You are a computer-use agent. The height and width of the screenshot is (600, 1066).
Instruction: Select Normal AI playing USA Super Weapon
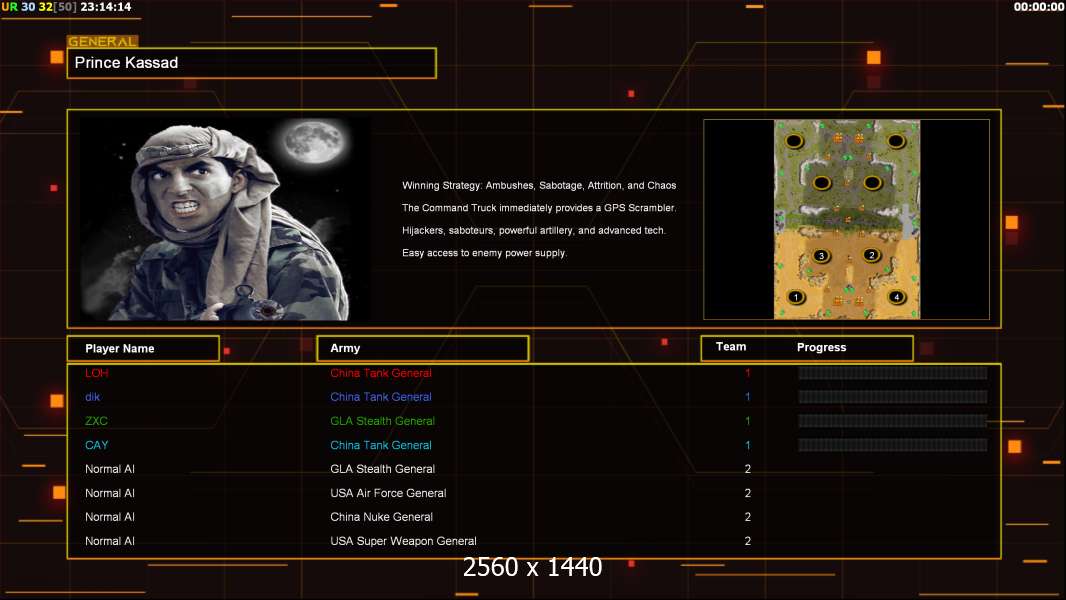(110, 541)
